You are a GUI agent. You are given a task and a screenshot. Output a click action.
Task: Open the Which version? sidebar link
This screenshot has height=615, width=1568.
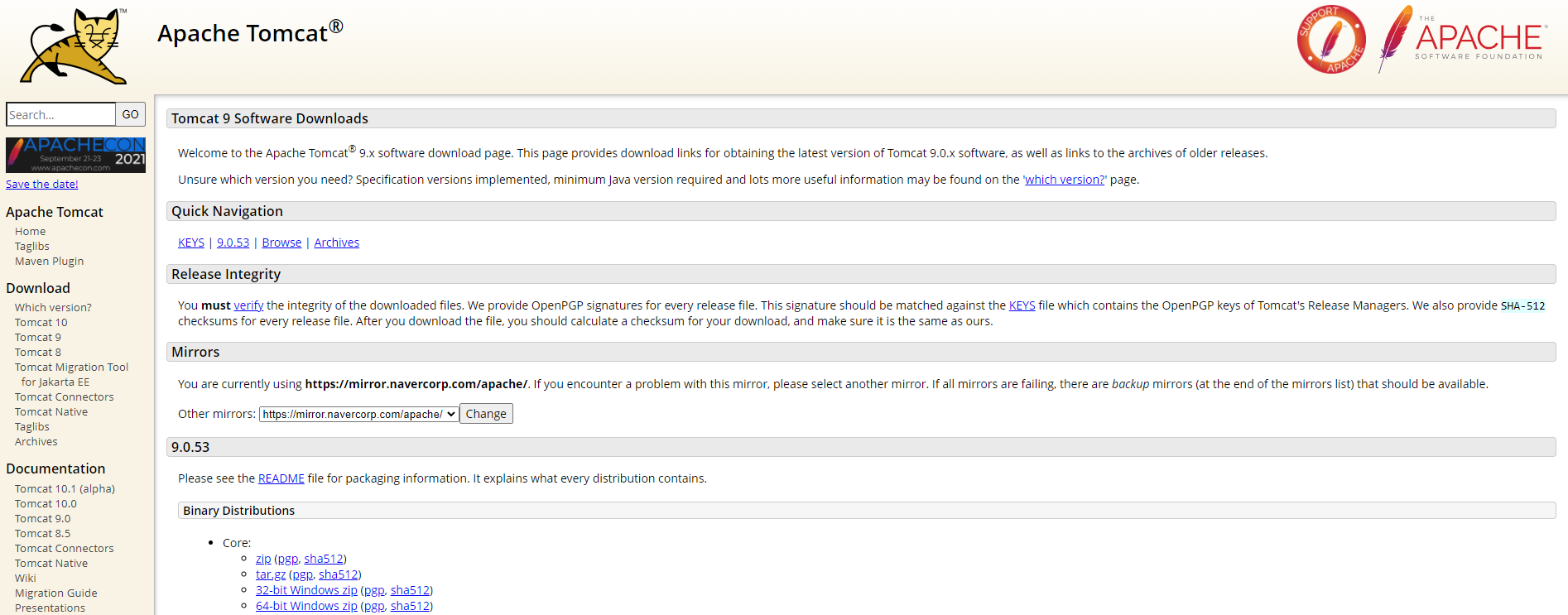pos(53,307)
